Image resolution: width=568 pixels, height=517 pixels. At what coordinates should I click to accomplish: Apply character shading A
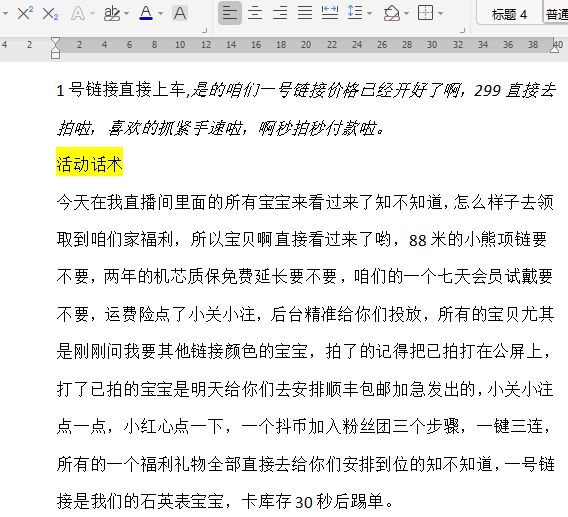[180, 14]
